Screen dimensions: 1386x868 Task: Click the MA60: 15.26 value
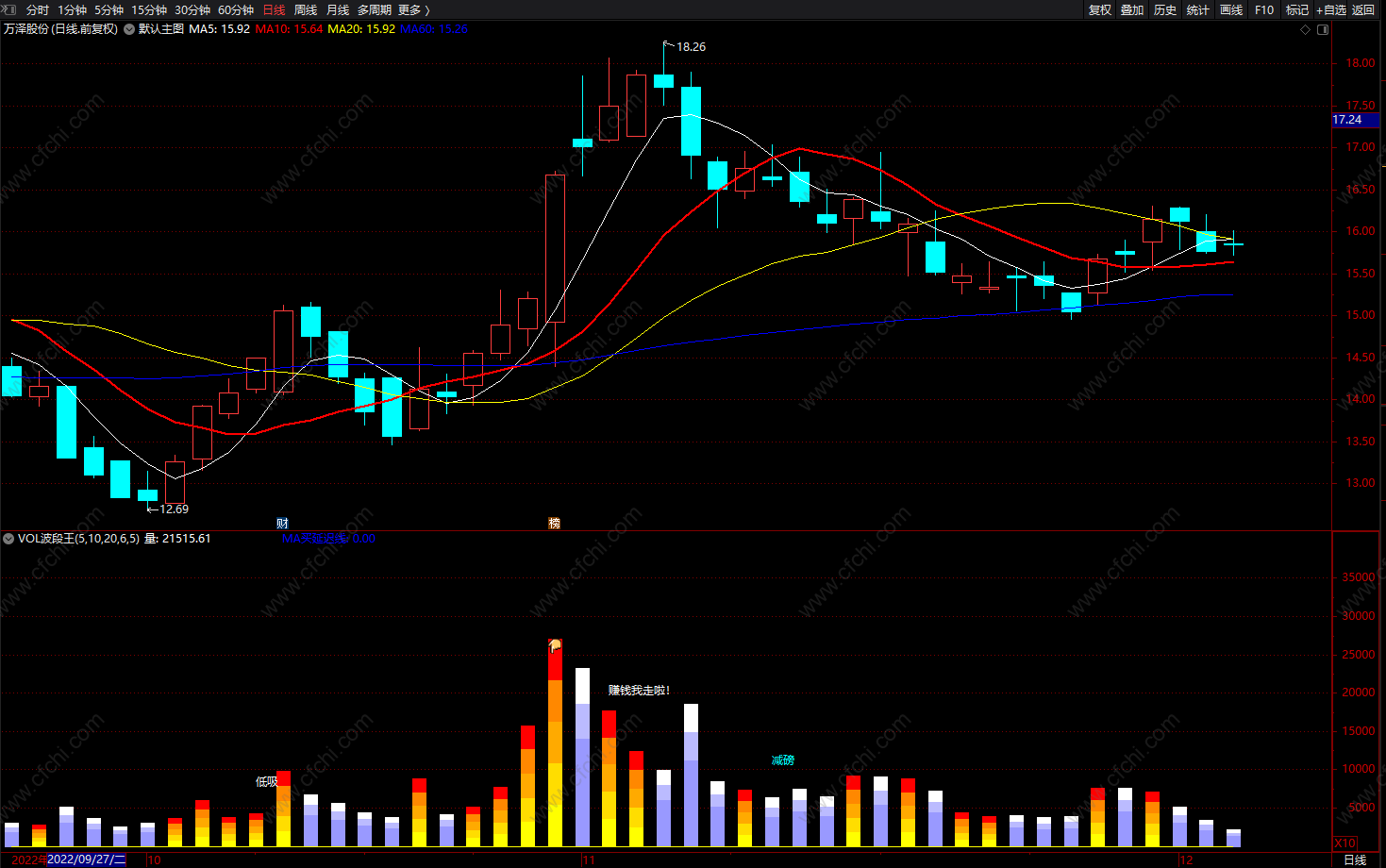pyautogui.click(x=434, y=29)
